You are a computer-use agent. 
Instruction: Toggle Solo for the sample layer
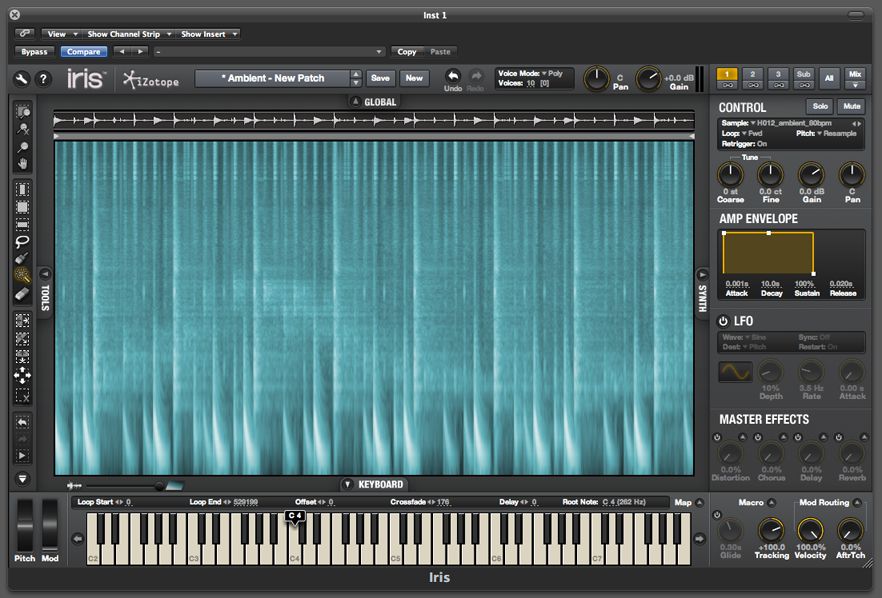(x=820, y=106)
